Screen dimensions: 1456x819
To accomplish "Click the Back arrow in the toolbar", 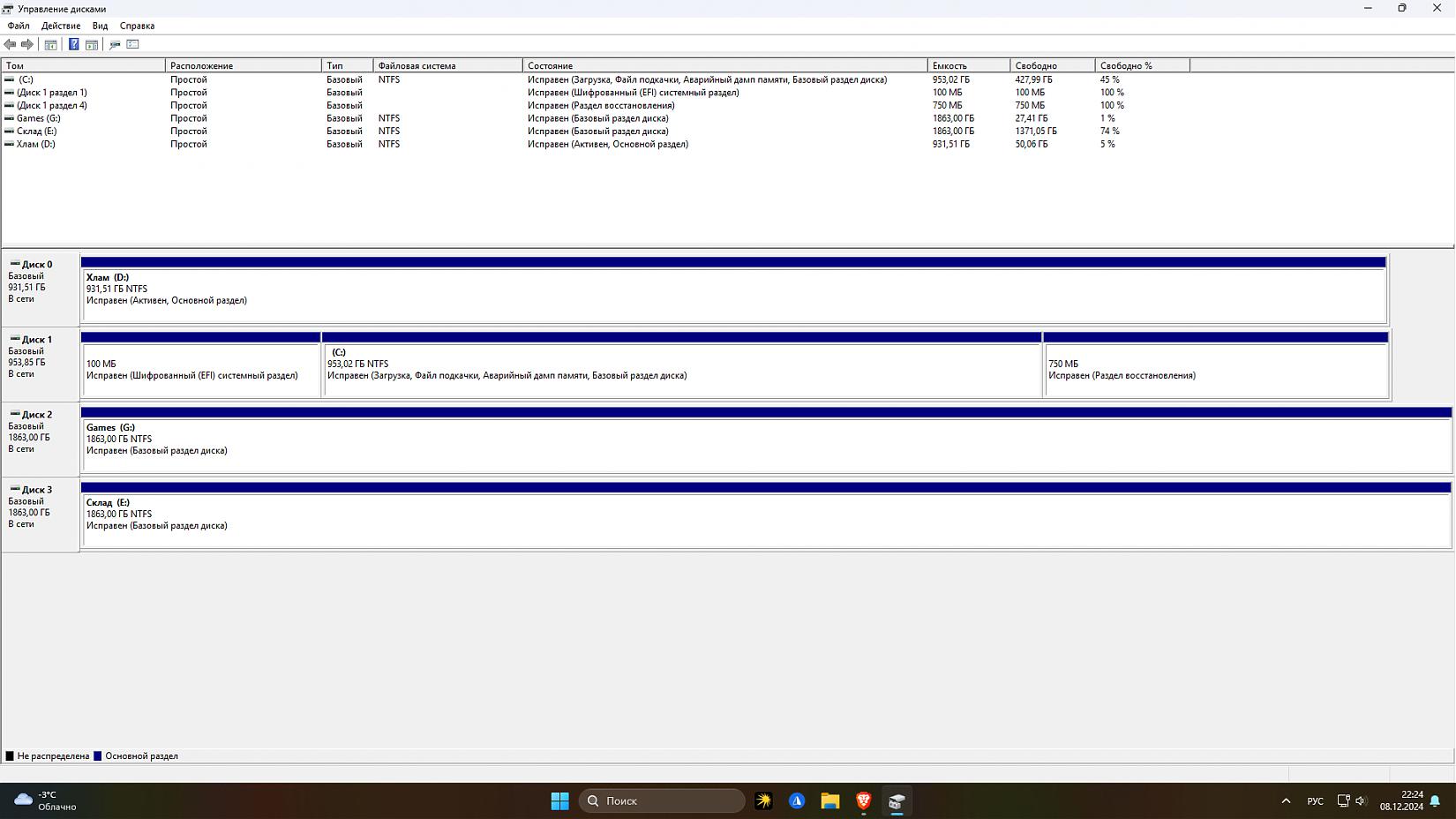I will click(x=10, y=44).
